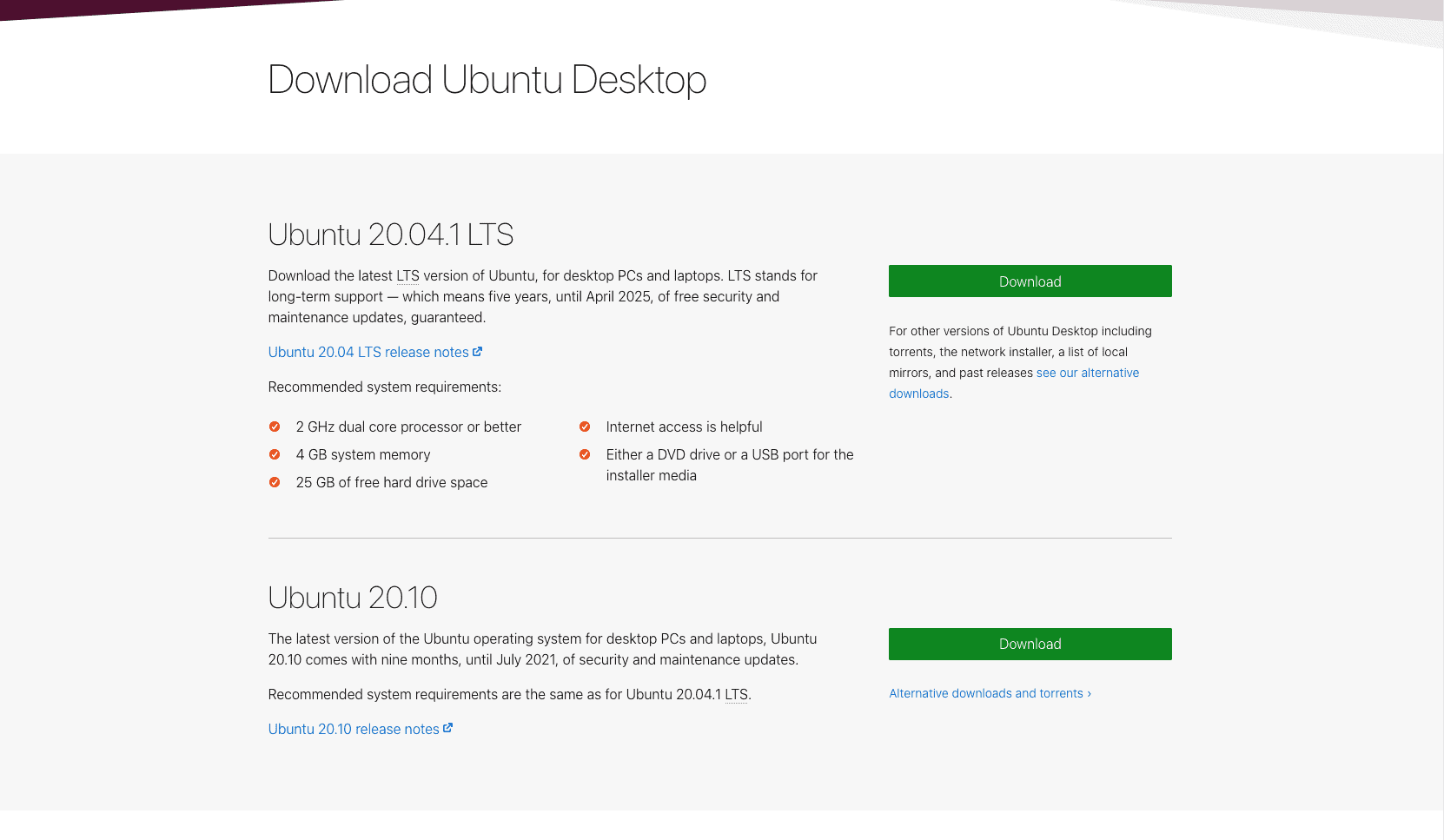
Task: Open Alternative downloads and torrents link
Action: pyautogui.click(x=990, y=693)
